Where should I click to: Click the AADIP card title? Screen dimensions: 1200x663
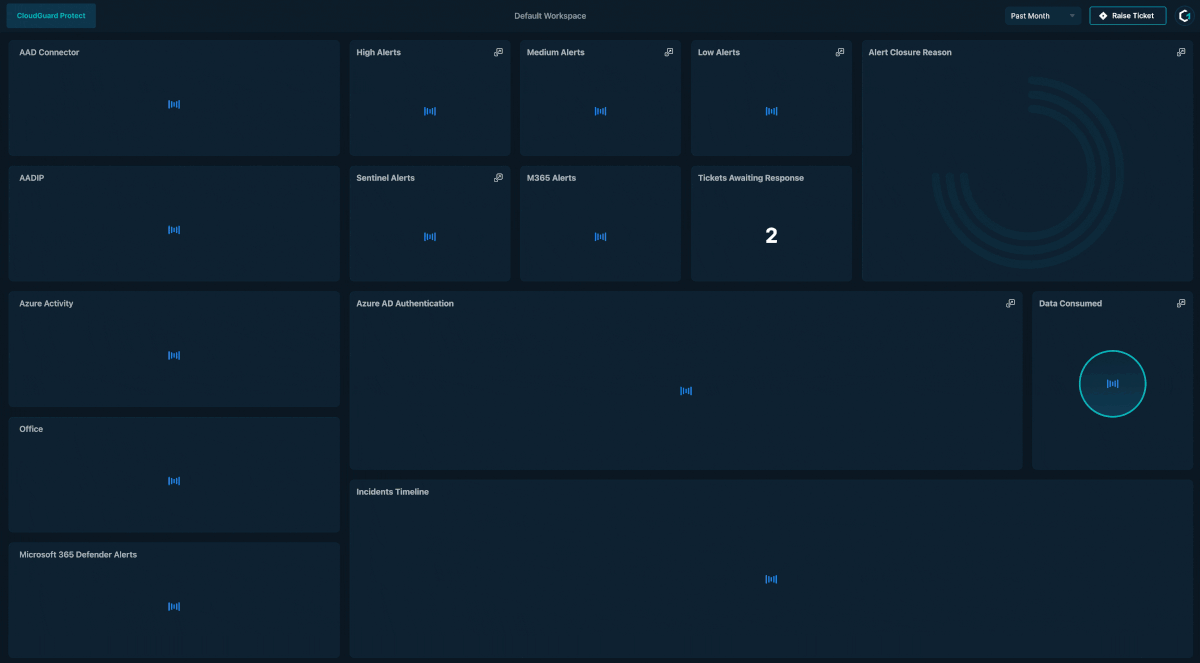pyautogui.click(x=32, y=178)
